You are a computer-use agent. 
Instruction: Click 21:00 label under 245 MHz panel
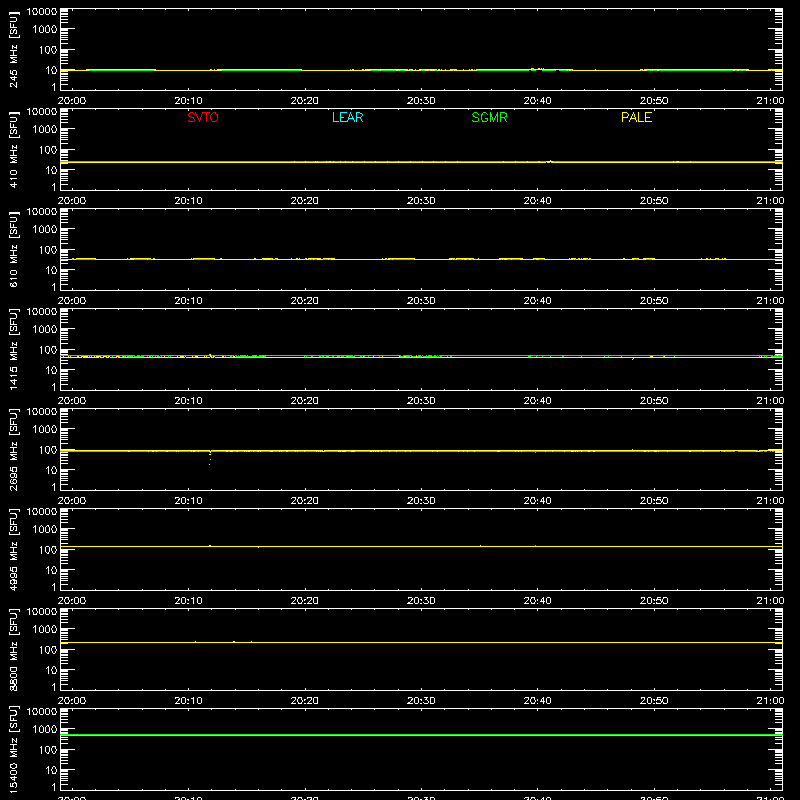(770, 101)
